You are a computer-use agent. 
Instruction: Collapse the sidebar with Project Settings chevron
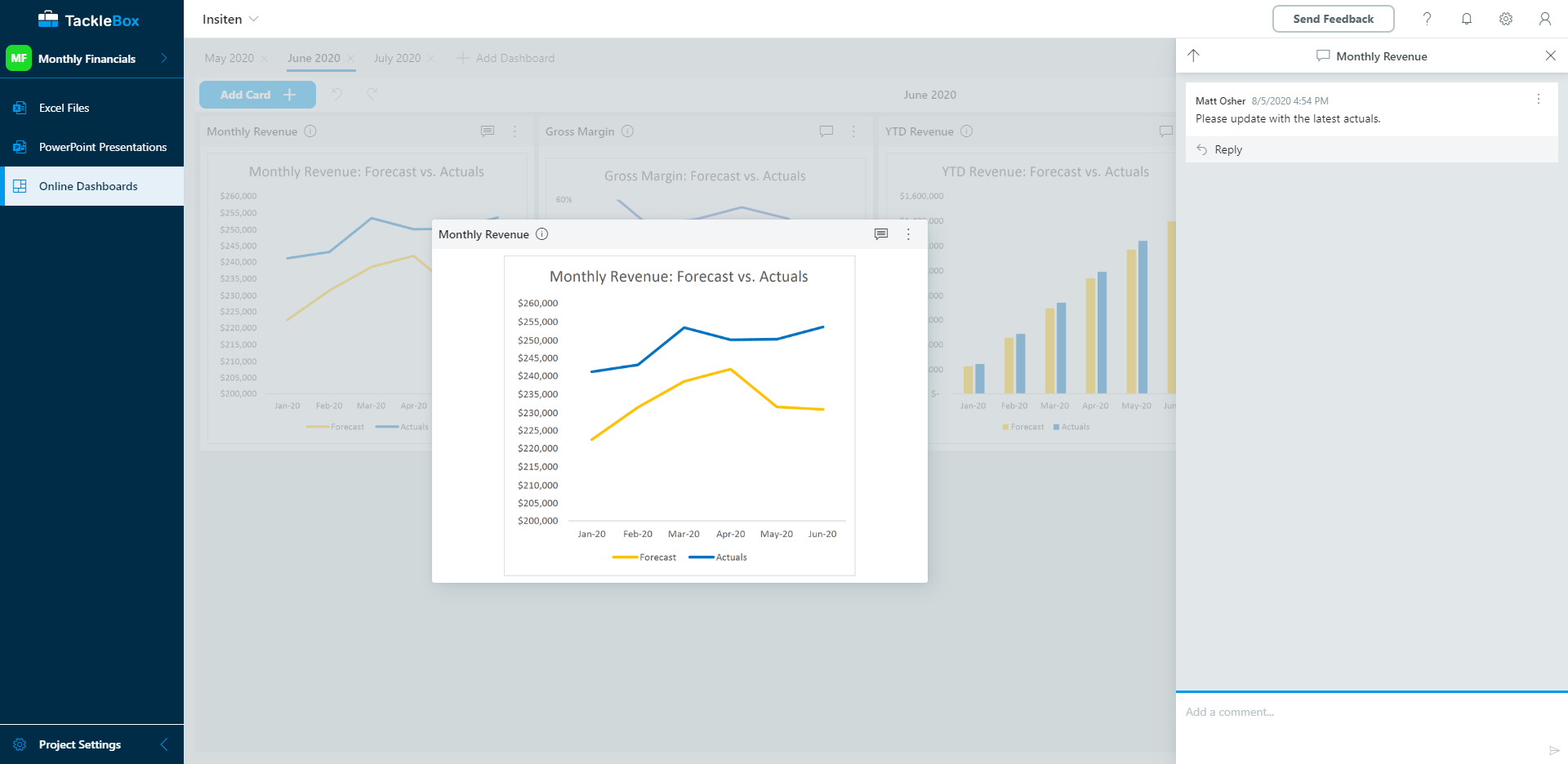pos(164,744)
